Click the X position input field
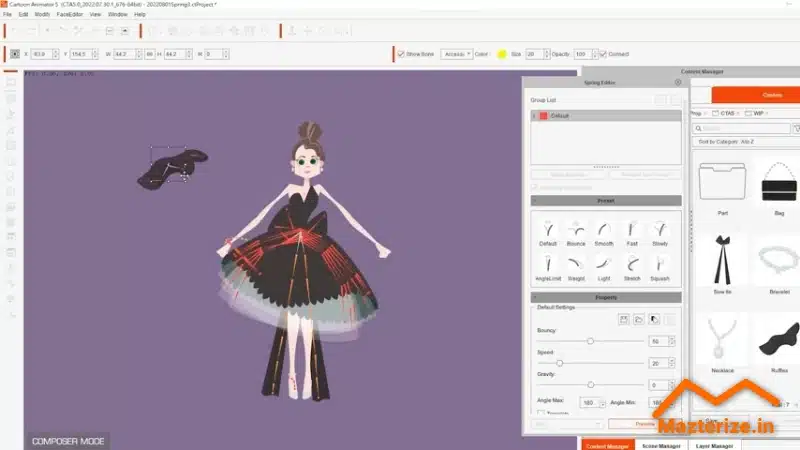 [42, 54]
